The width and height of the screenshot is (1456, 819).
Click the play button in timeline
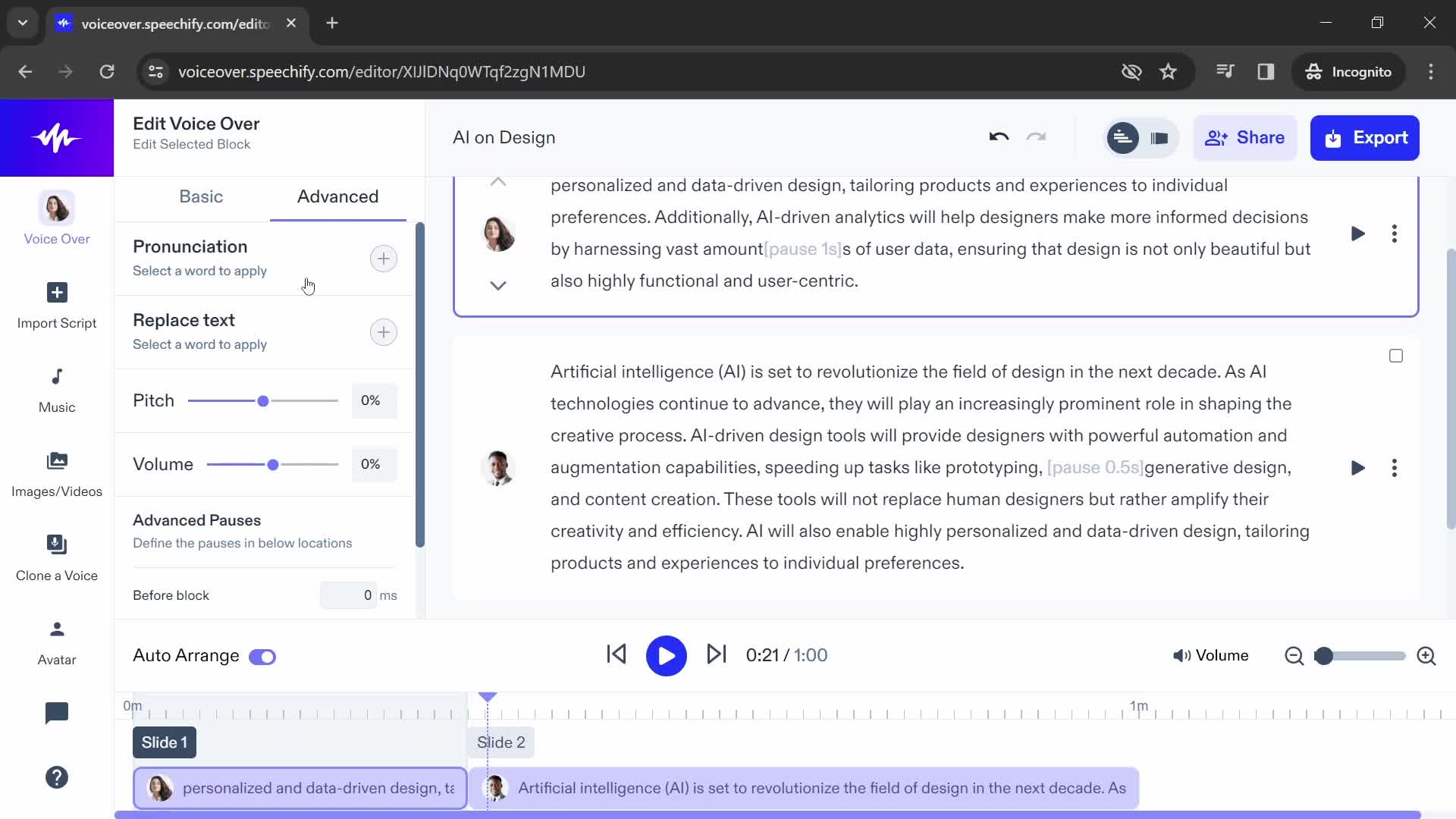click(665, 655)
